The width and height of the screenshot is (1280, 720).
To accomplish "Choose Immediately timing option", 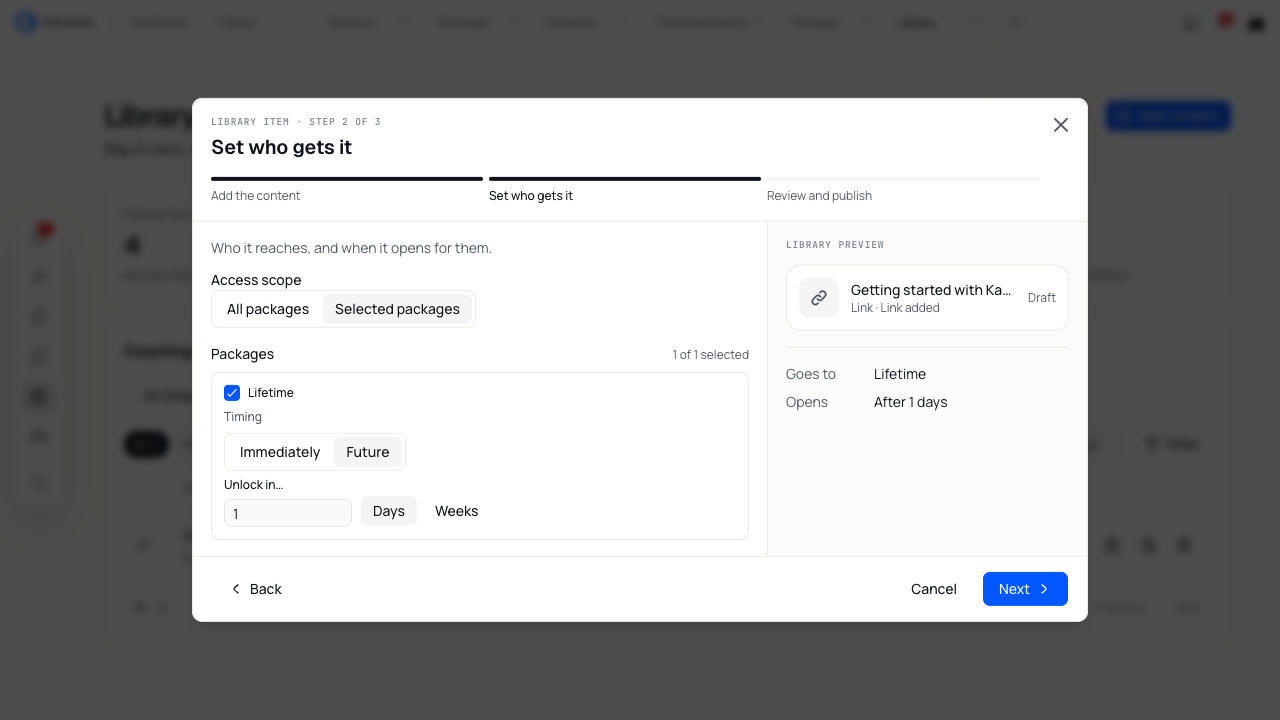I will [x=280, y=452].
